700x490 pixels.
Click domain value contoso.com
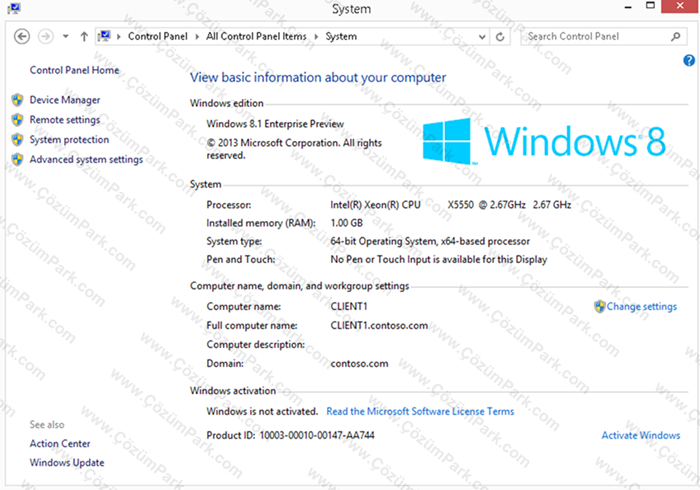point(359,364)
